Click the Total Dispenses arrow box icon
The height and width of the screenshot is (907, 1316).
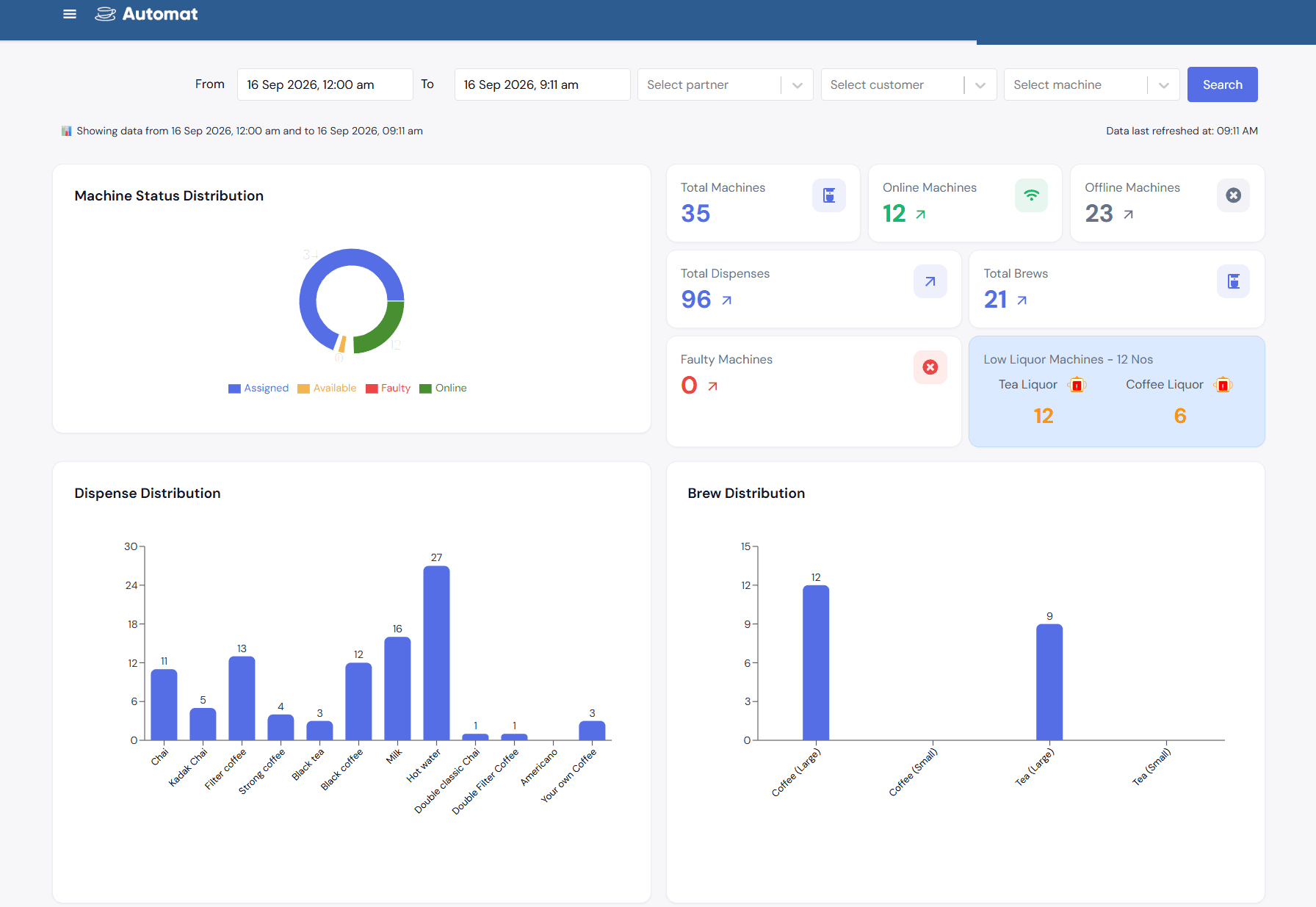point(930,281)
